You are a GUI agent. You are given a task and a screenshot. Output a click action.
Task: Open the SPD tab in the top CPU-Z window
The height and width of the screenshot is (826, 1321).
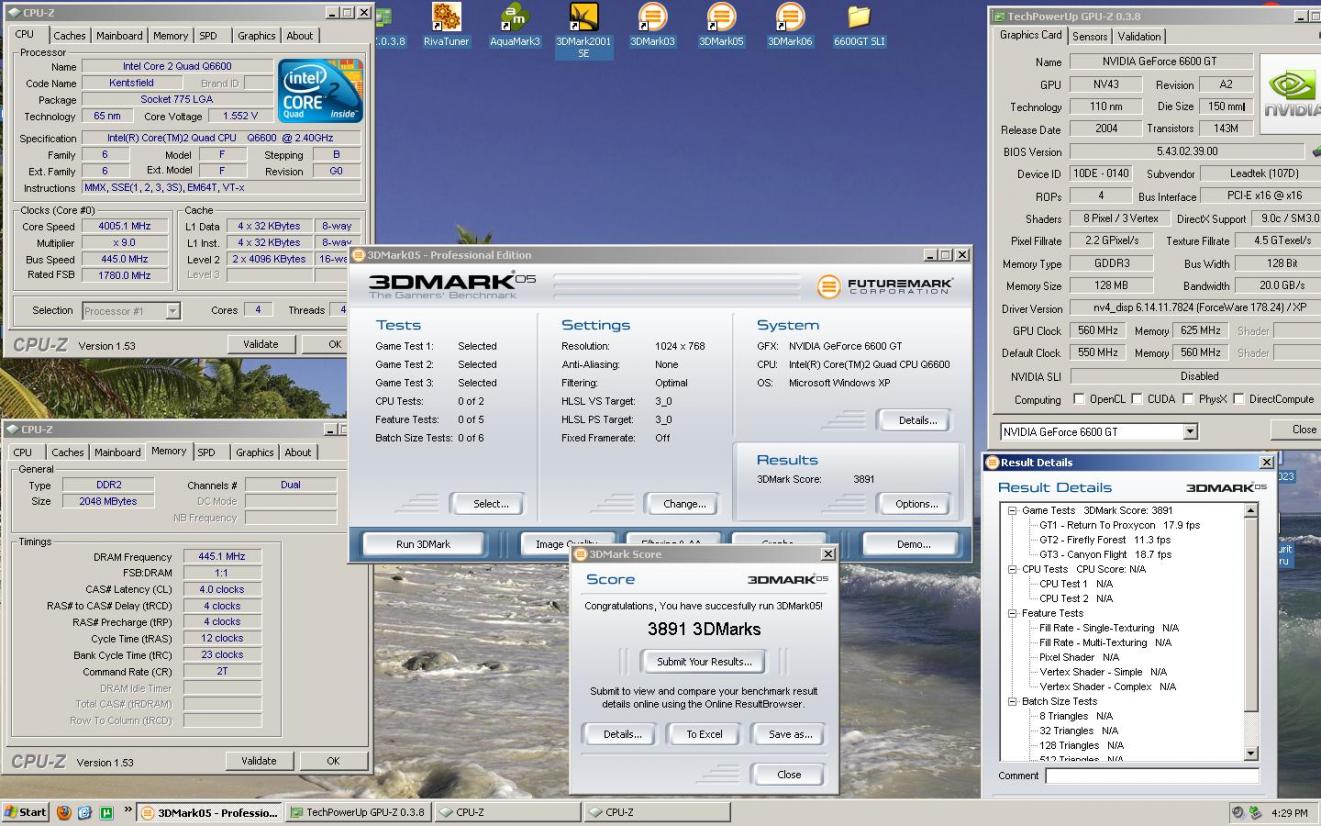[x=208, y=35]
